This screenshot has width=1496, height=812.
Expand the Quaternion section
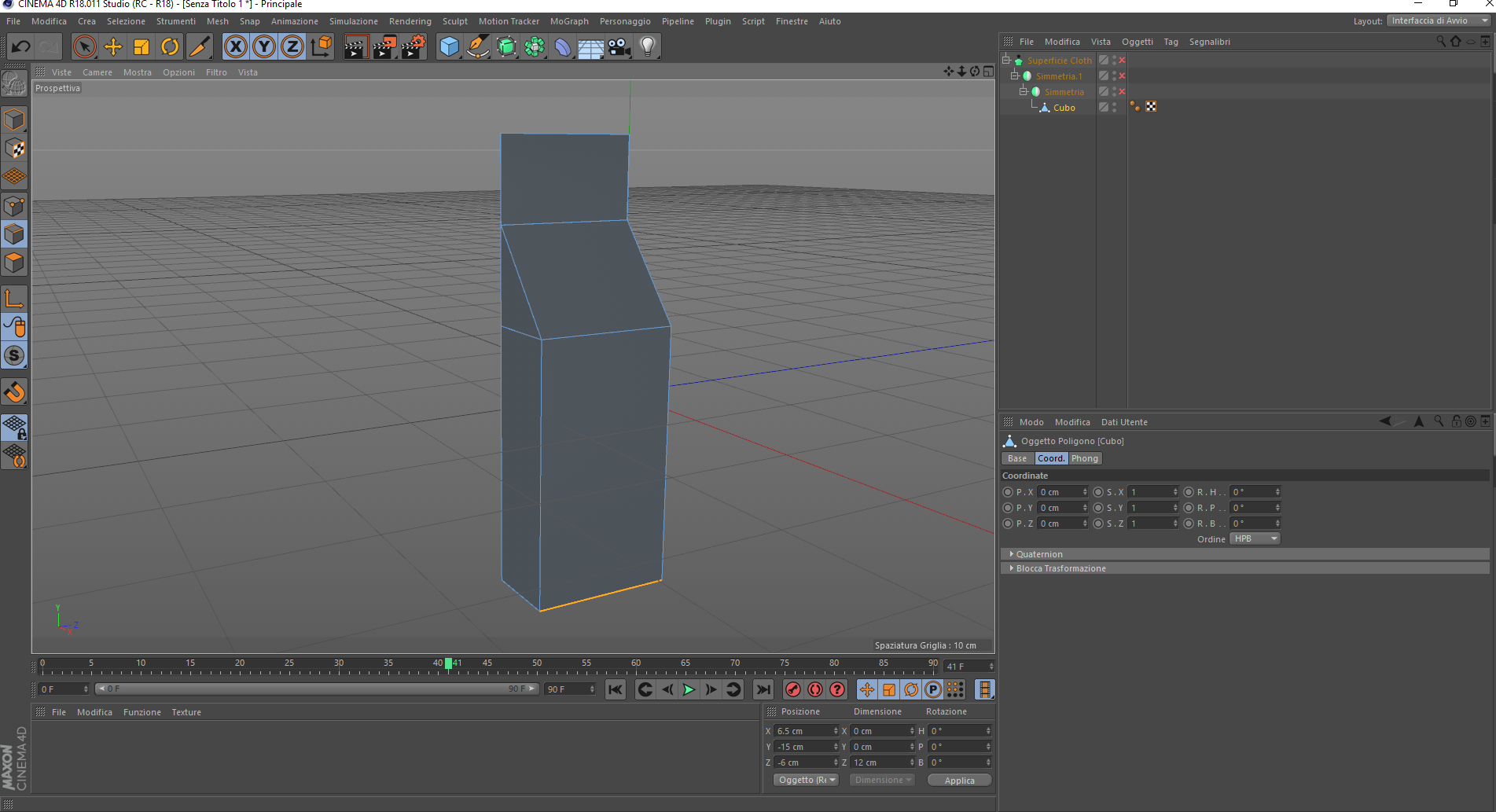click(1038, 554)
